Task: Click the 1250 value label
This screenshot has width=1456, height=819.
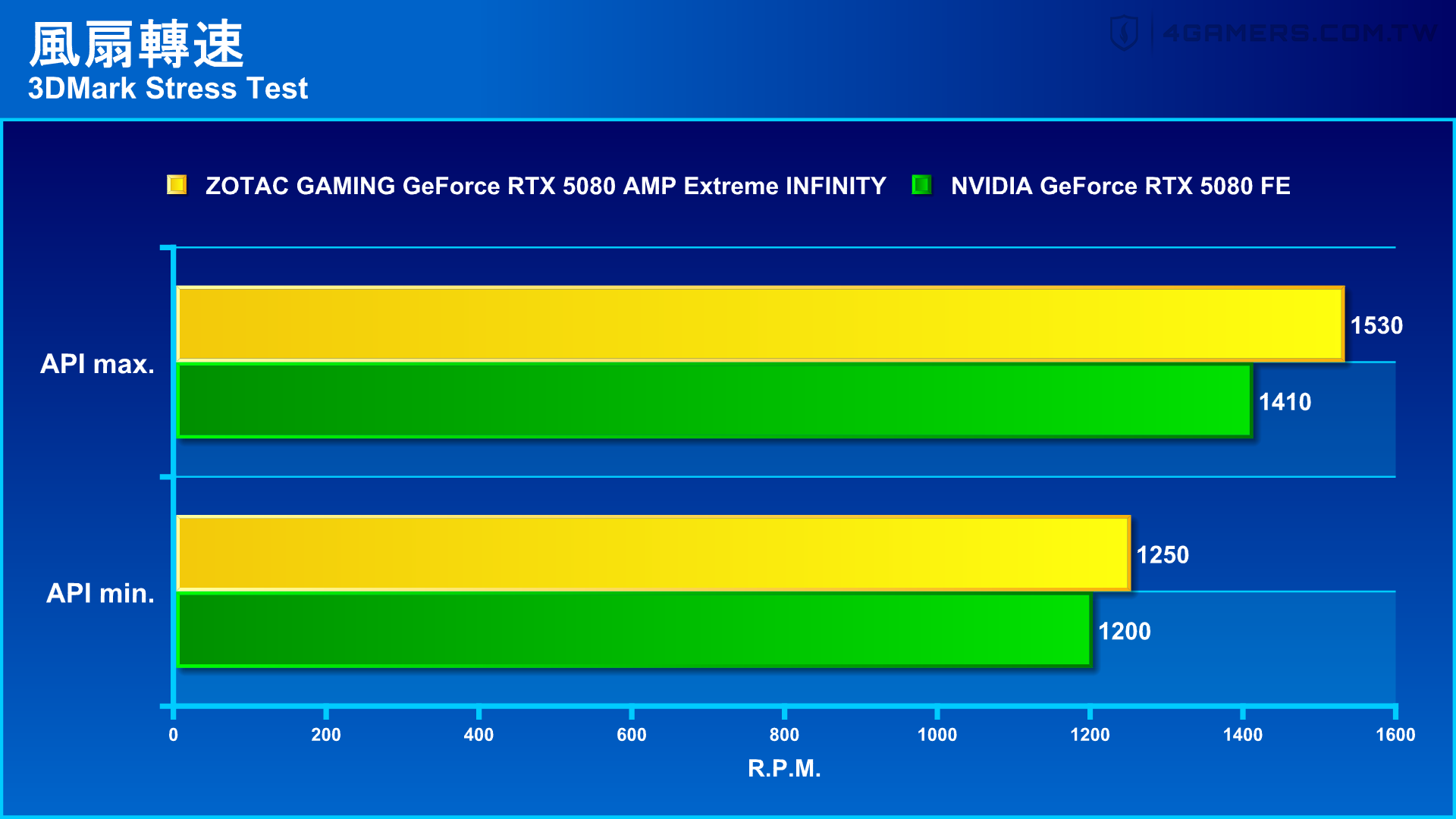Action: tap(1163, 555)
